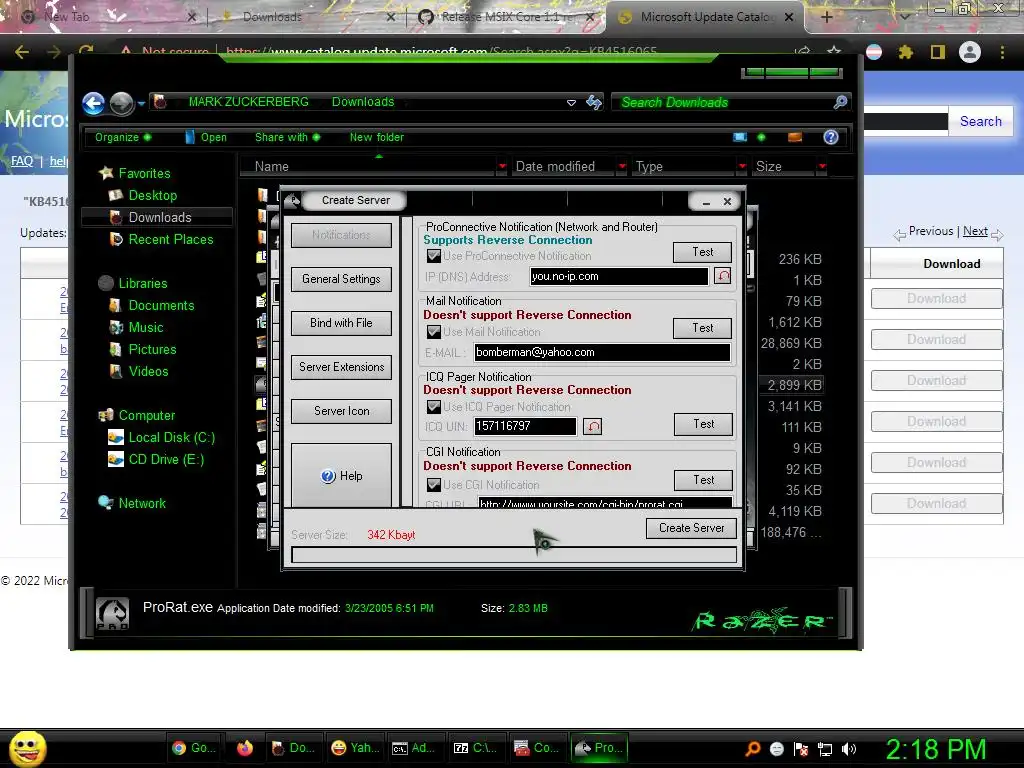Toggle Use Mail Notification checkbox

click(x=434, y=332)
